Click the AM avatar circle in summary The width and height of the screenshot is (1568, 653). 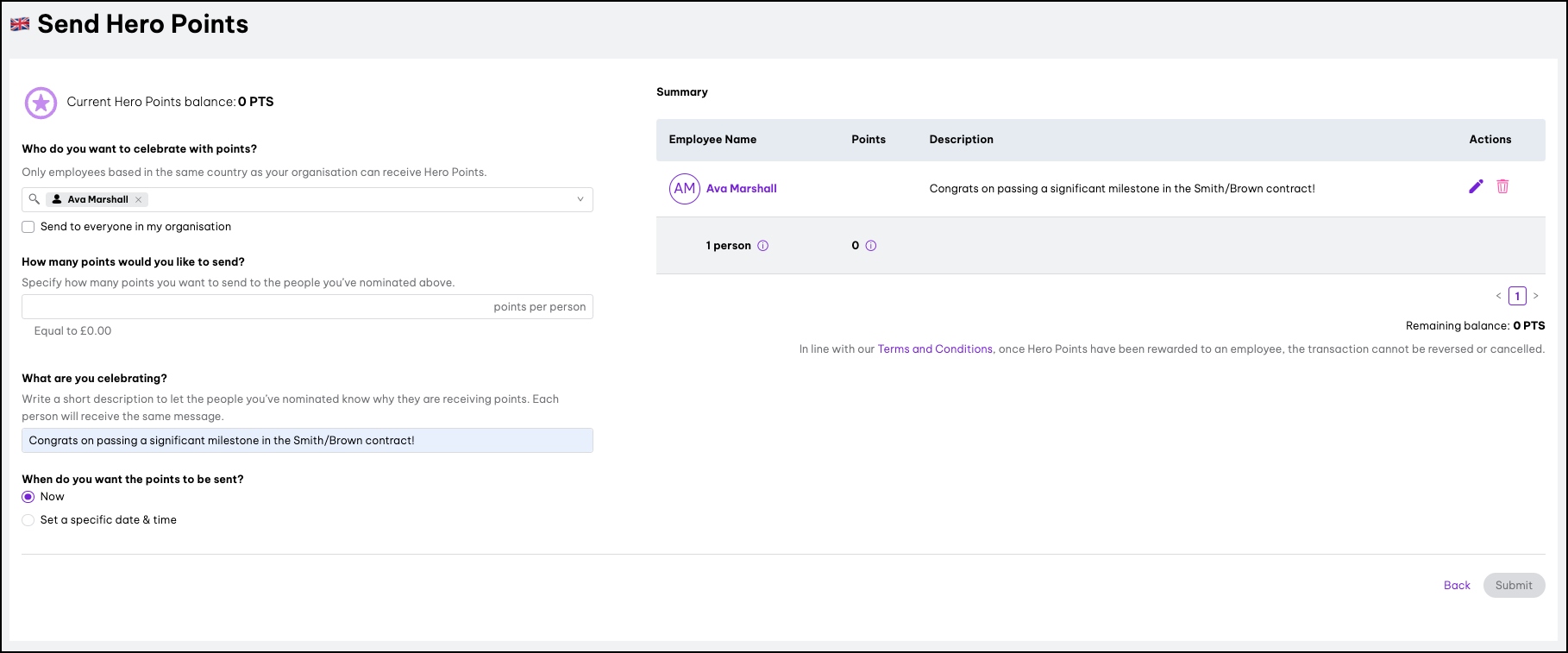pyautogui.click(x=685, y=188)
